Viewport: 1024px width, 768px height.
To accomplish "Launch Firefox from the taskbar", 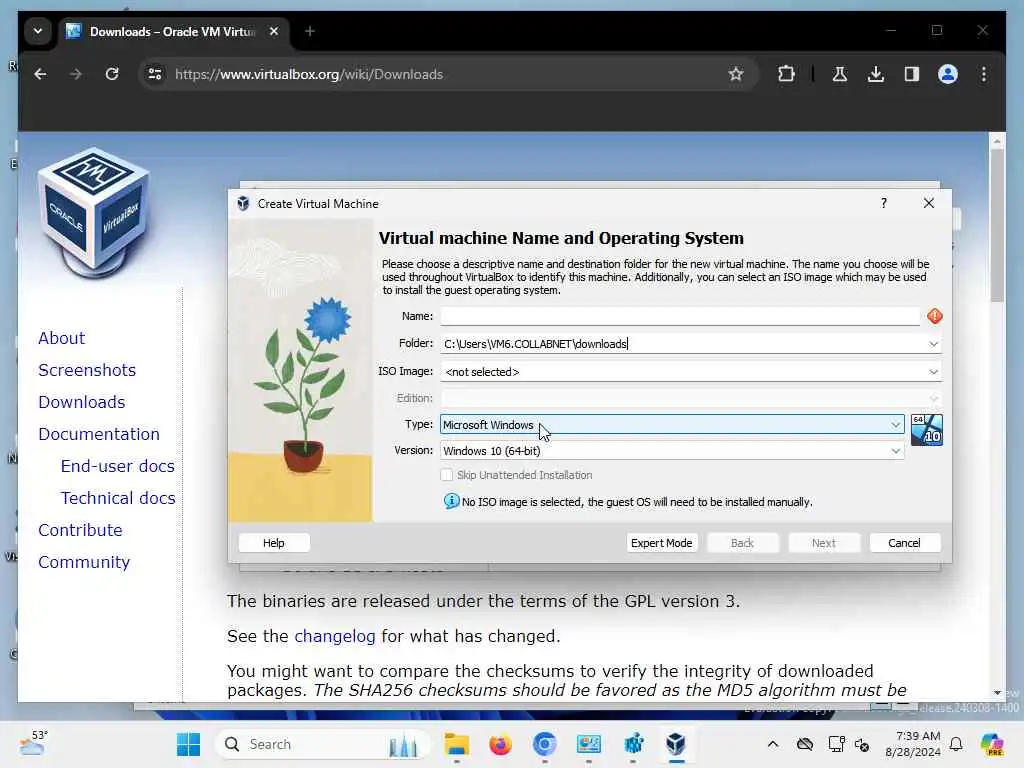I will click(x=500, y=744).
